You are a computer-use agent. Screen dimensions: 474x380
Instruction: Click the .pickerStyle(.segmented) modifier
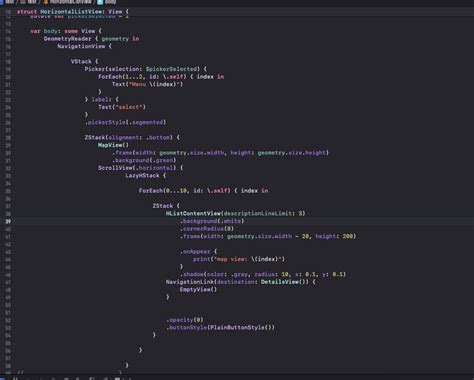[x=125, y=122]
